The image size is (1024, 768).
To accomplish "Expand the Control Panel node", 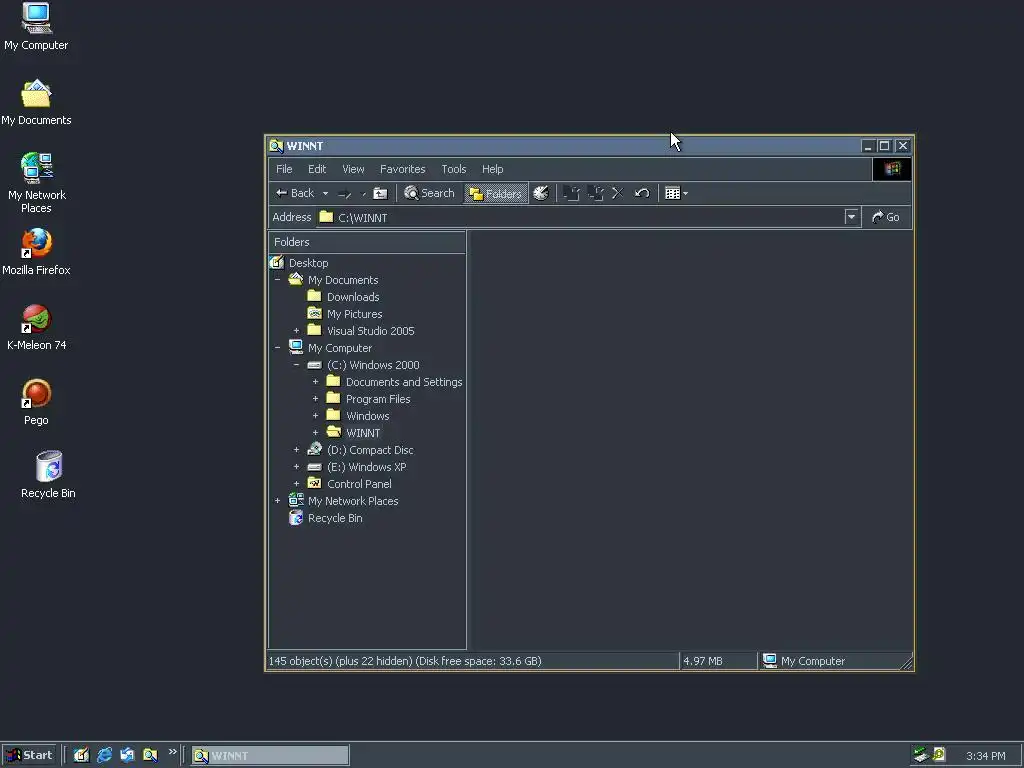I will pos(296,484).
